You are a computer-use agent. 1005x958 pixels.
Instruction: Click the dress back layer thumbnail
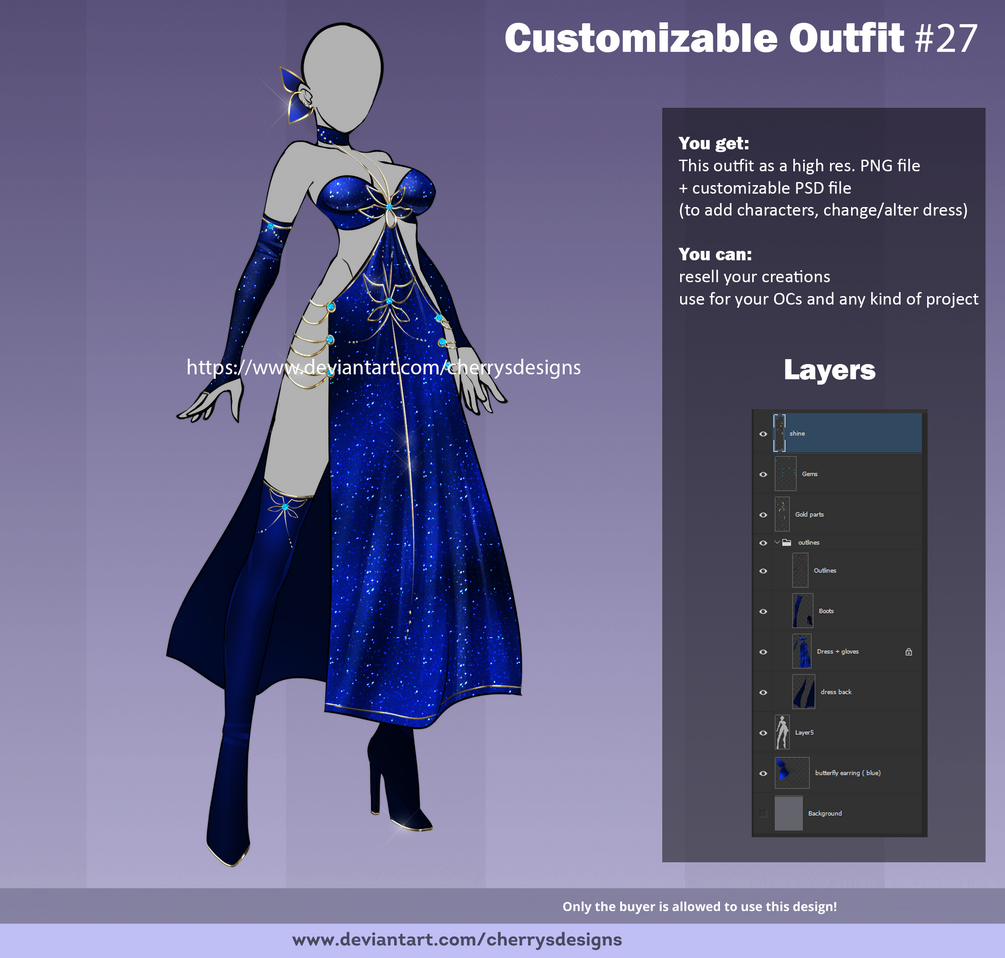[x=804, y=691]
